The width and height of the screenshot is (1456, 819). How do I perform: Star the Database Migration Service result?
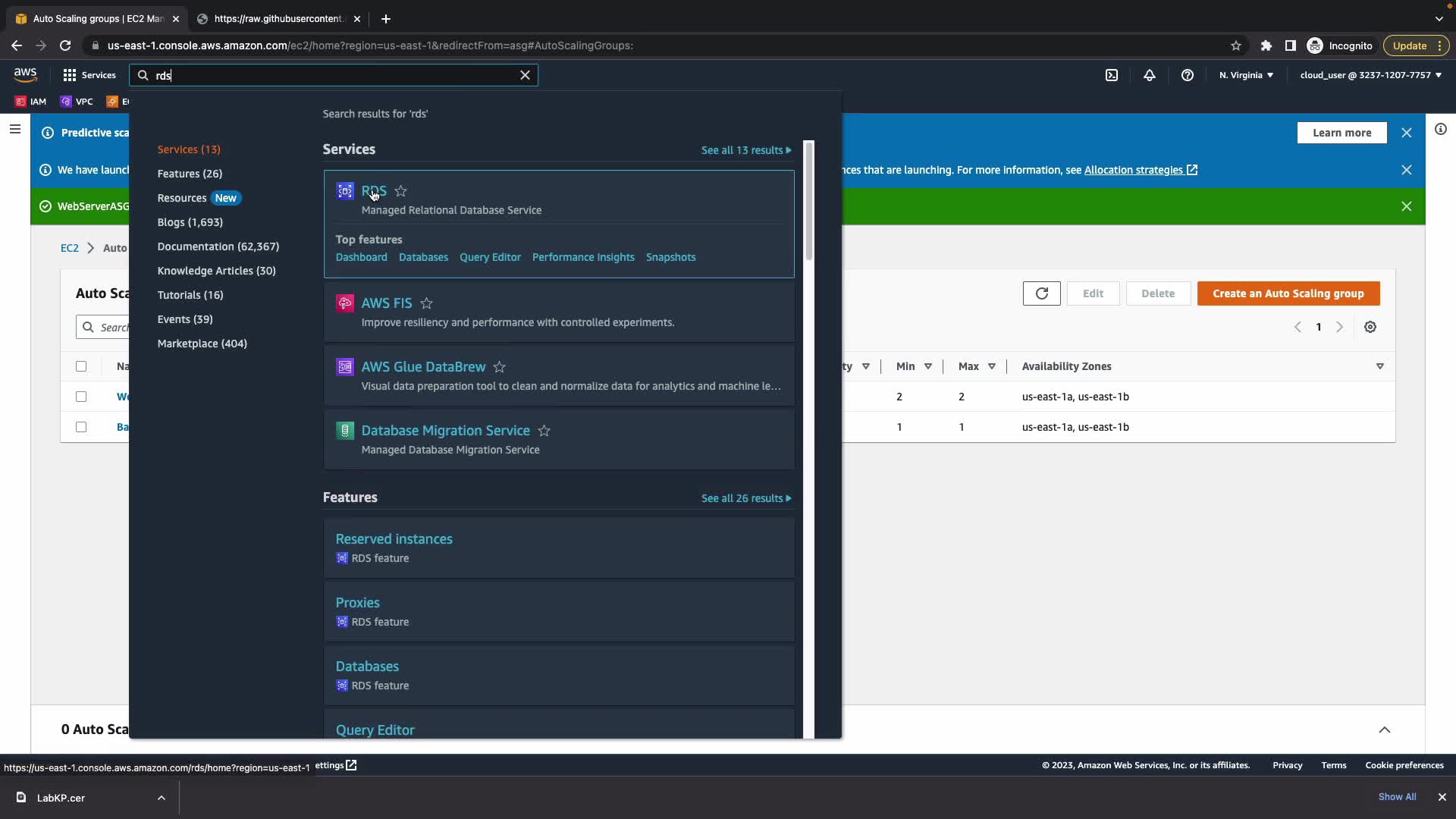click(544, 431)
